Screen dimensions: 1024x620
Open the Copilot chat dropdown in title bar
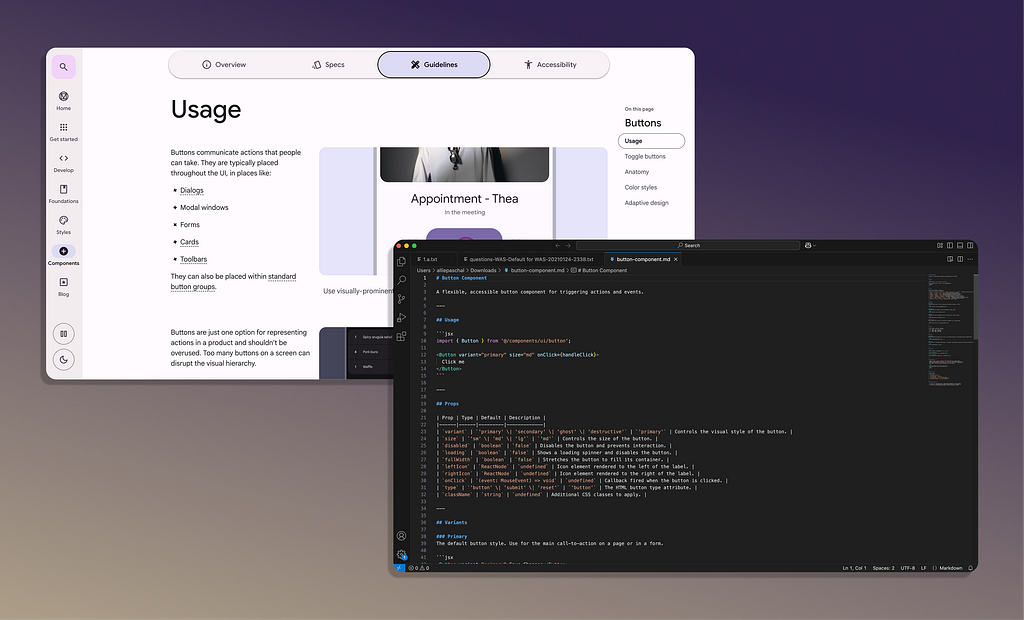pyautogui.click(x=810, y=246)
